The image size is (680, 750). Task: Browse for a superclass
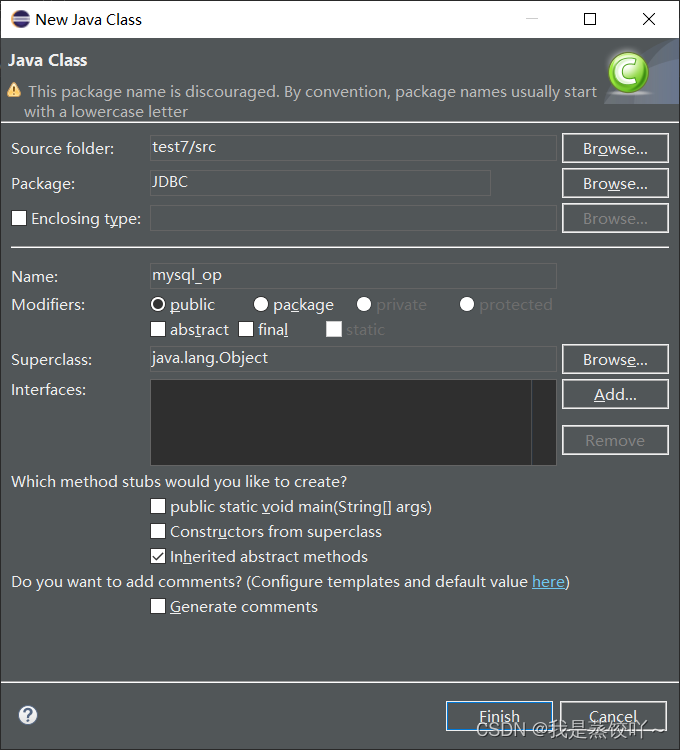614,359
